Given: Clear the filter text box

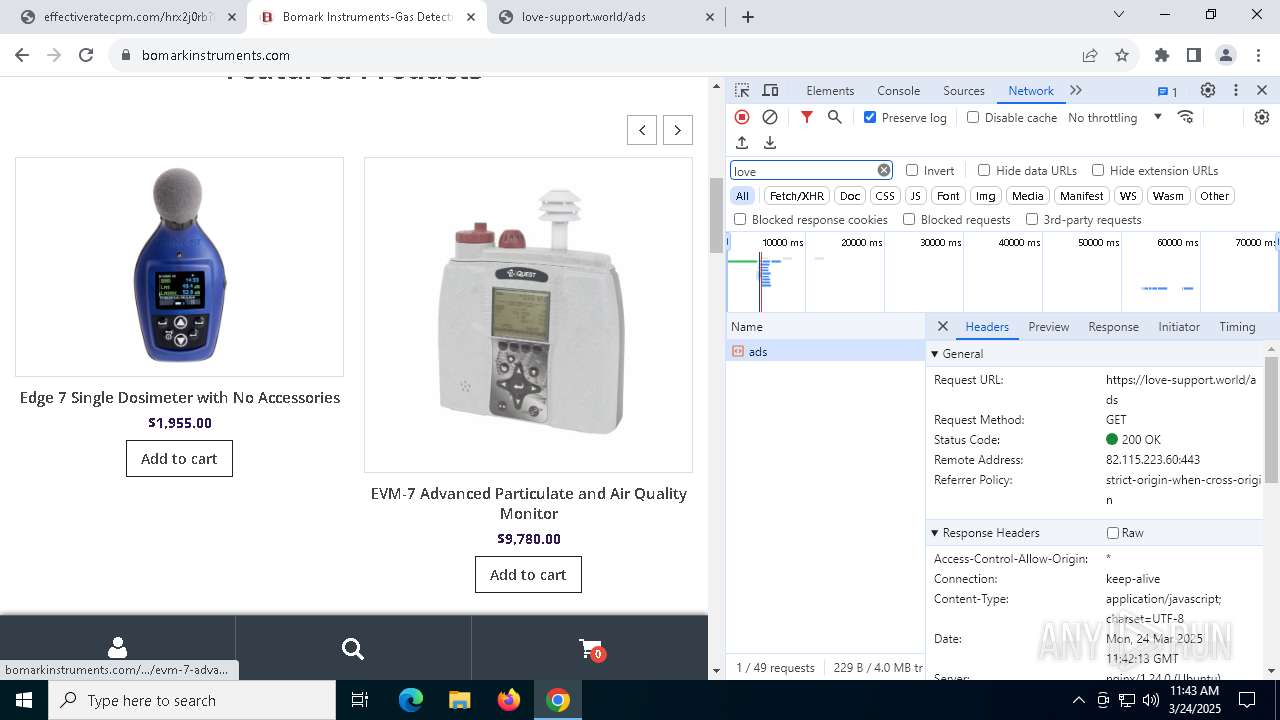Looking at the screenshot, I should pyautogui.click(x=884, y=170).
